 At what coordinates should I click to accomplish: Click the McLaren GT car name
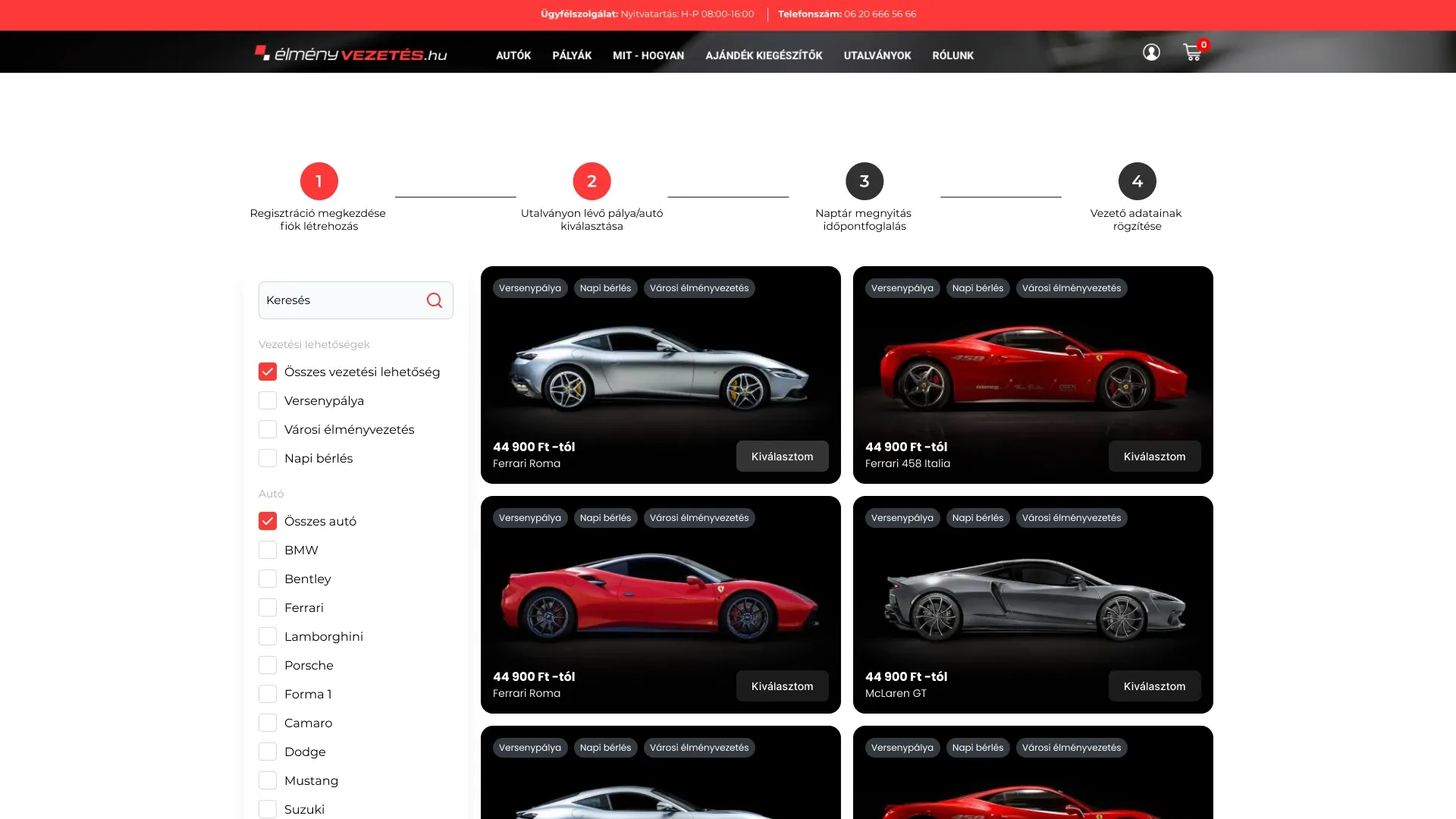896,693
